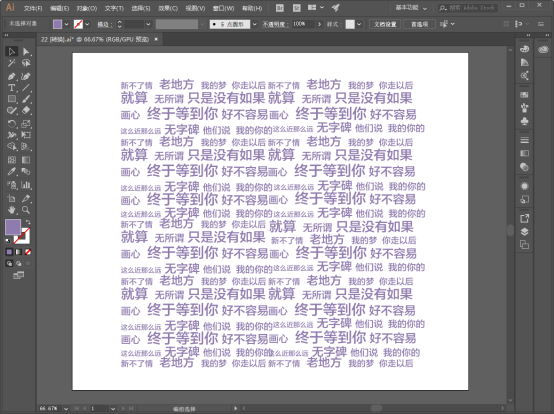Open the Layers panel icon
554x414 pixels.
coord(525,232)
